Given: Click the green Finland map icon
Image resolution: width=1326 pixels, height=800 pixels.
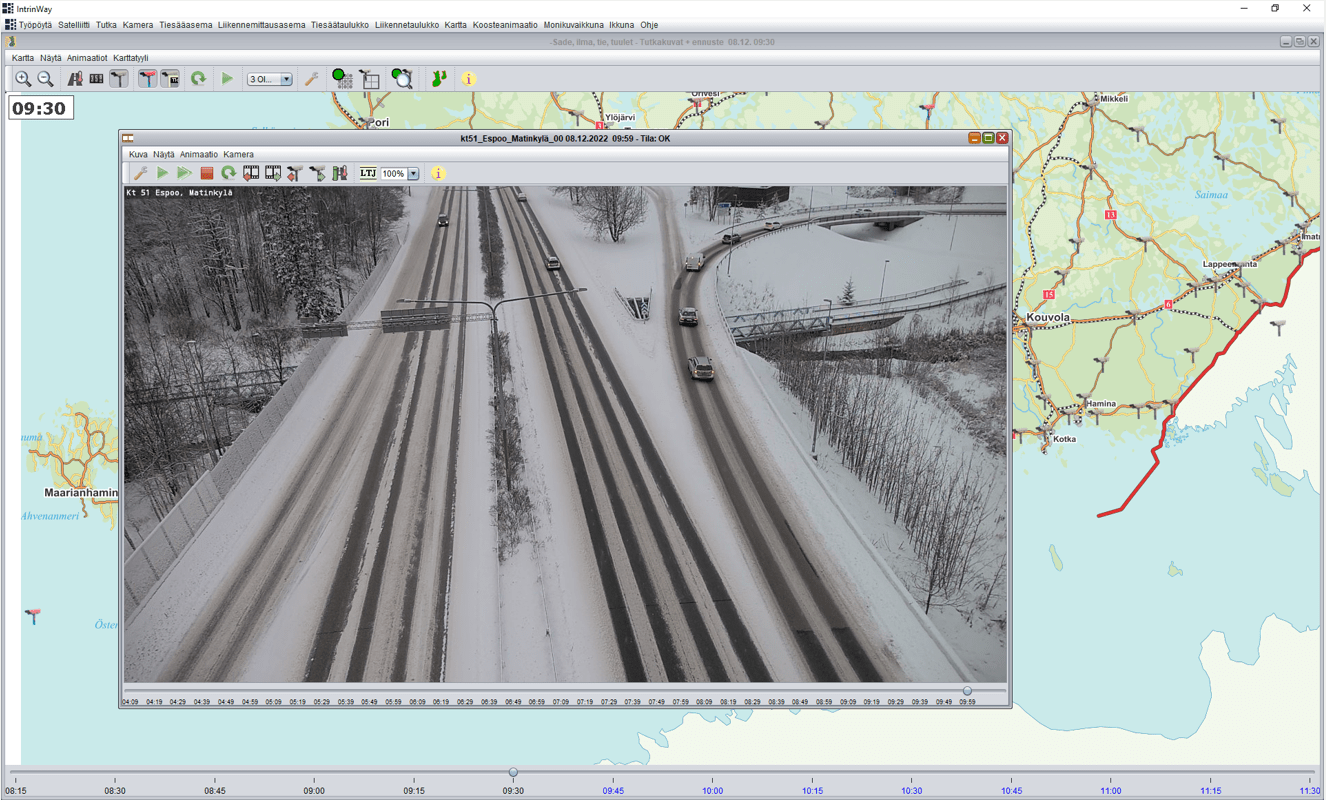Looking at the screenshot, I should click(x=439, y=79).
